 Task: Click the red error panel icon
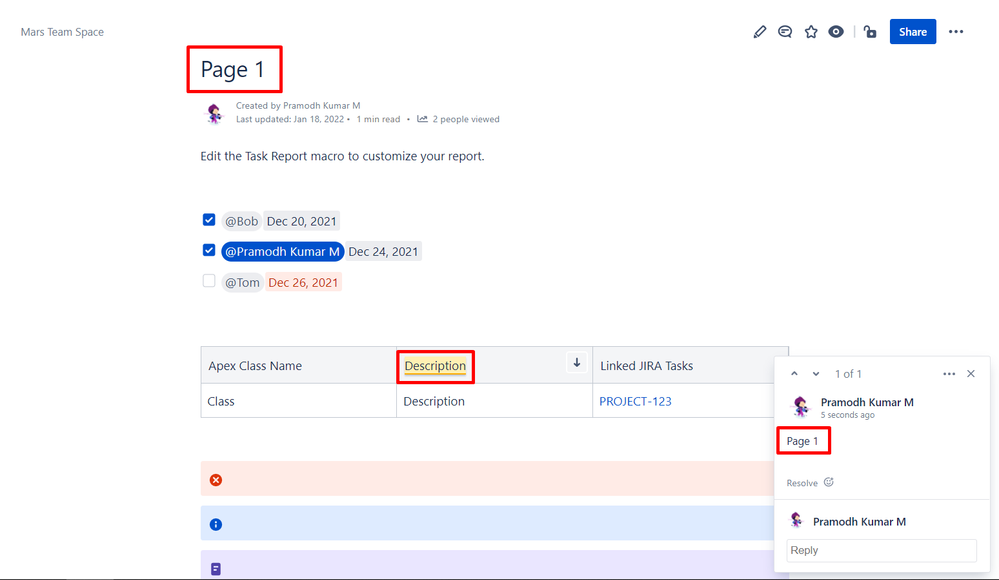[216, 480]
